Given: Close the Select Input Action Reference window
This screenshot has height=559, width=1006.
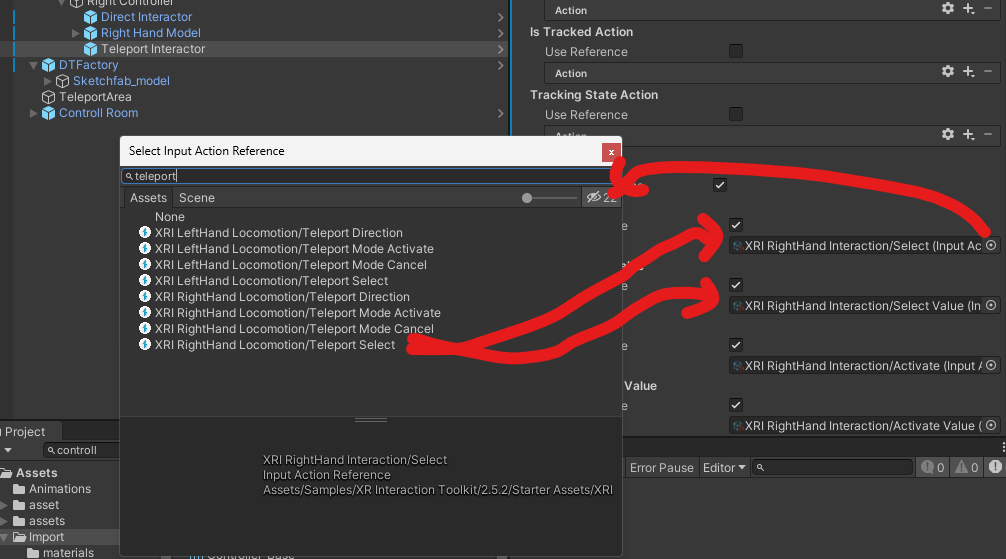Looking at the screenshot, I should [611, 152].
